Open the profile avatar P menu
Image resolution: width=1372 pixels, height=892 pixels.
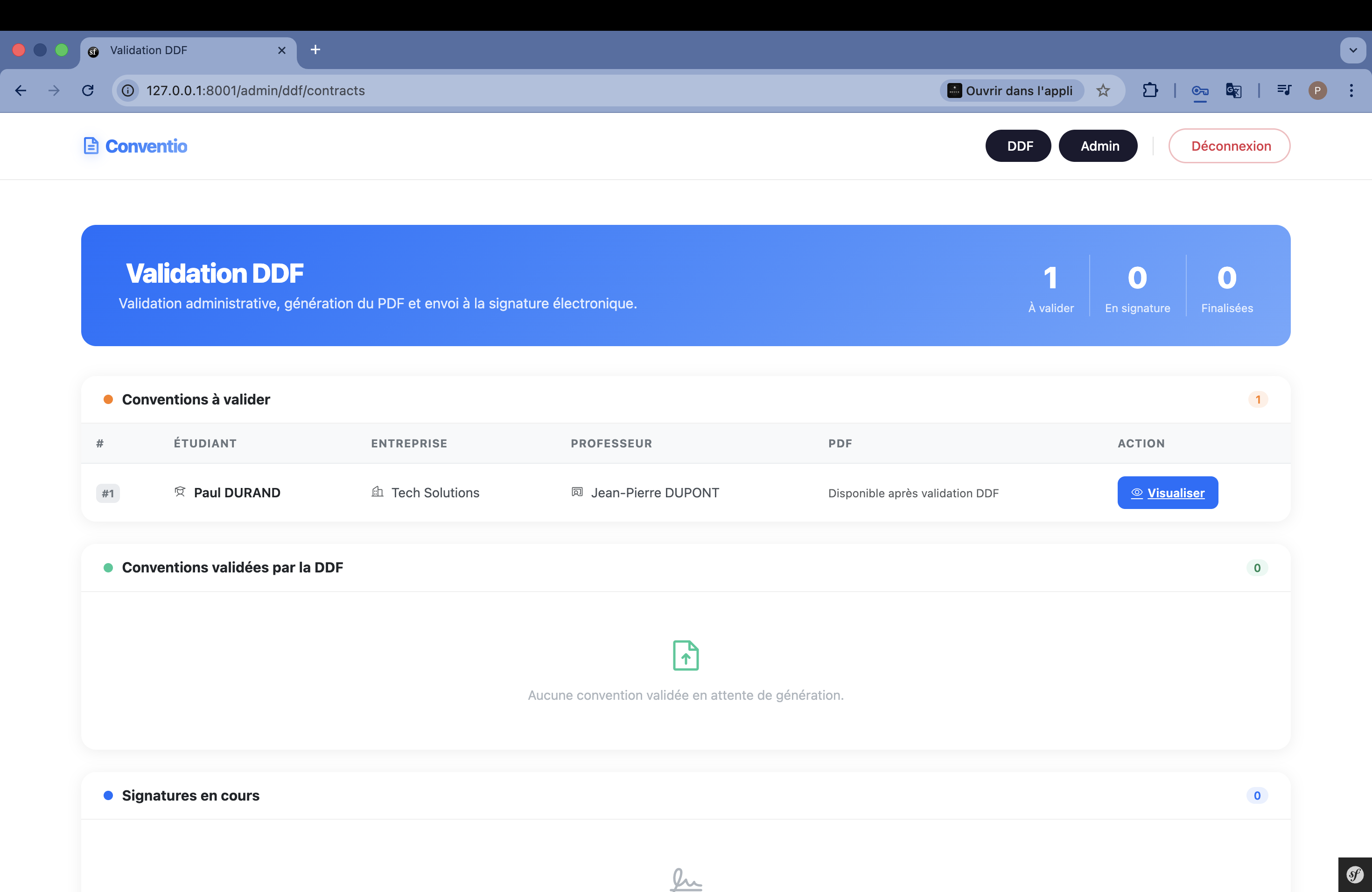pos(1318,91)
